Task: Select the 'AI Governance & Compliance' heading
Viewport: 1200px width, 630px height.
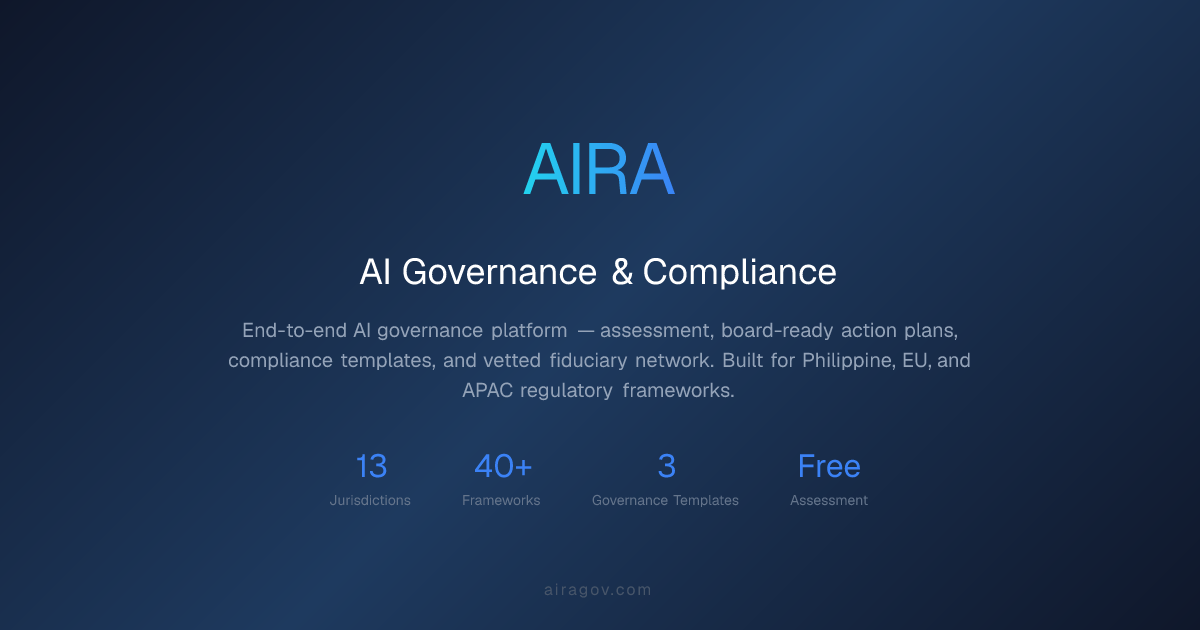Action: tap(598, 272)
